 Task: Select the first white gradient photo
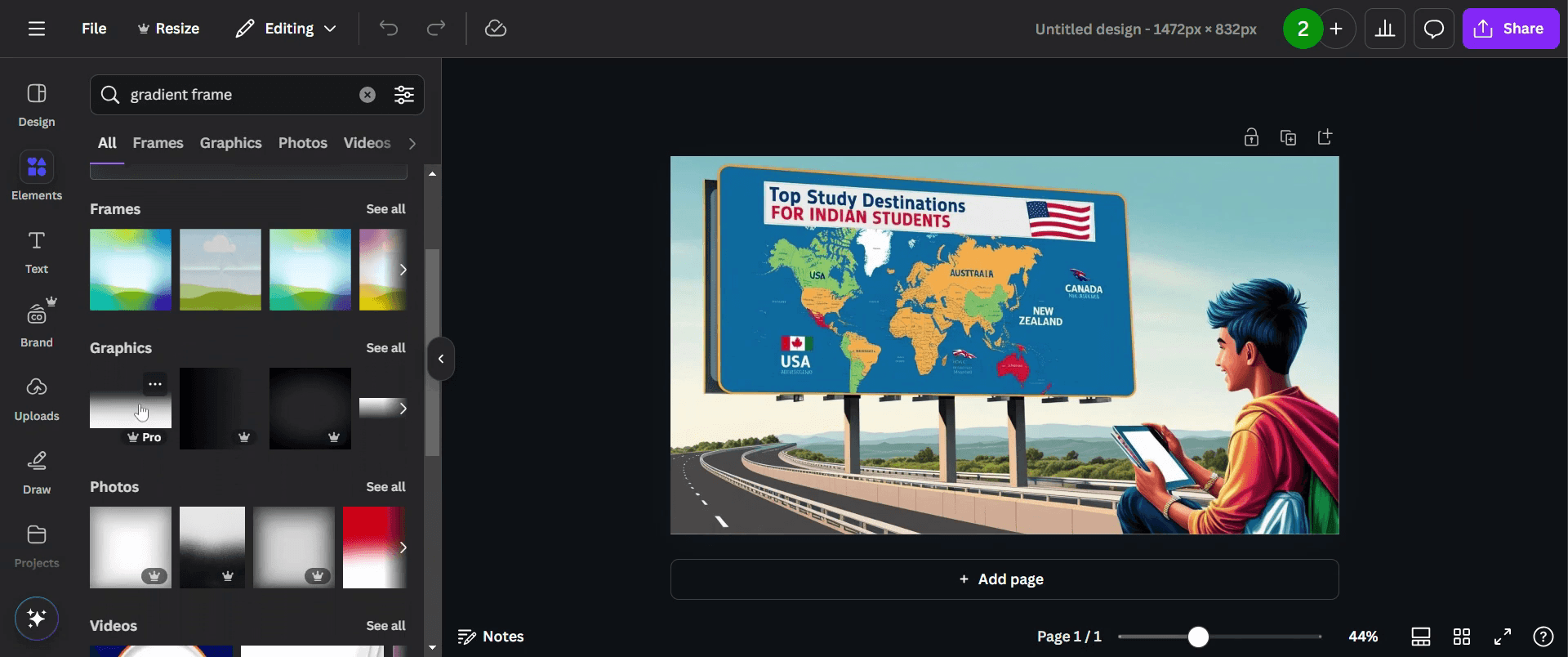coord(131,547)
